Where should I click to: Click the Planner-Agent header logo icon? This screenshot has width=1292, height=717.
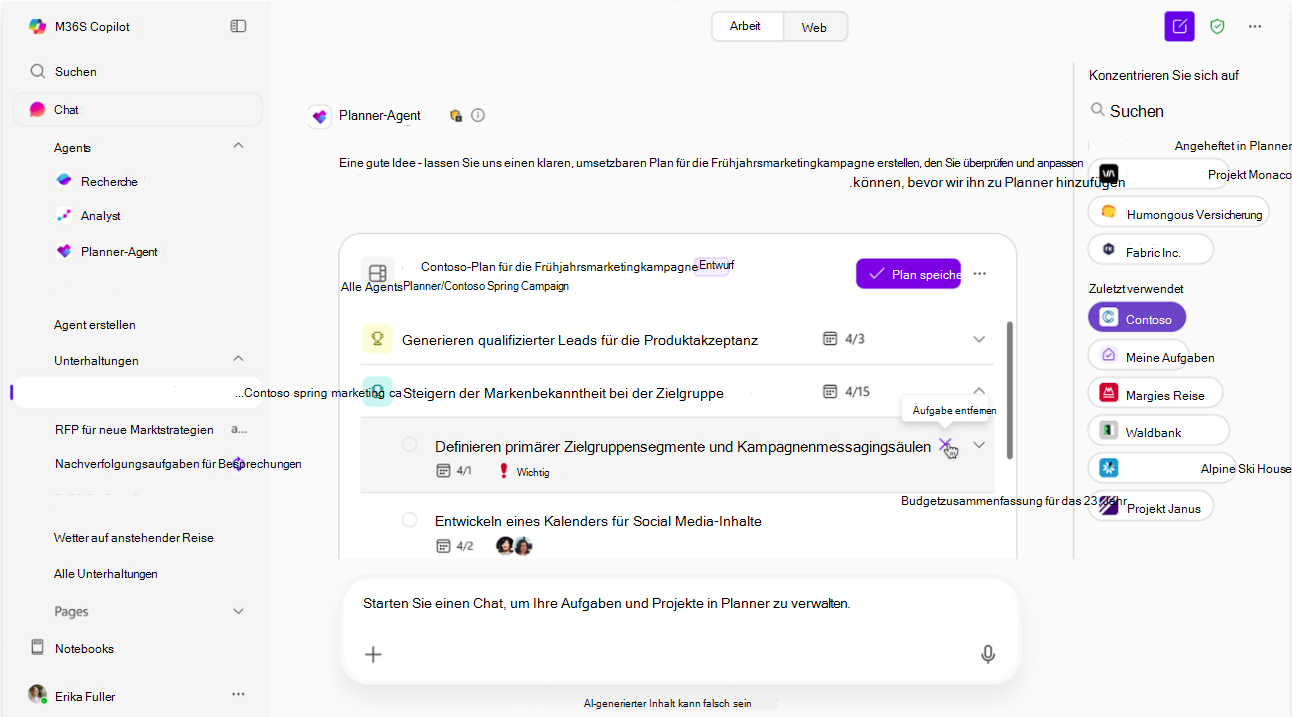320,116
